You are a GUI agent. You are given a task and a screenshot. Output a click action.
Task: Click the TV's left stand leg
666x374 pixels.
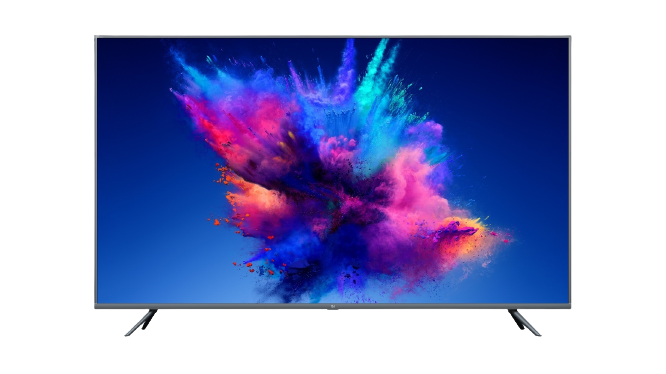click(141, 322)
